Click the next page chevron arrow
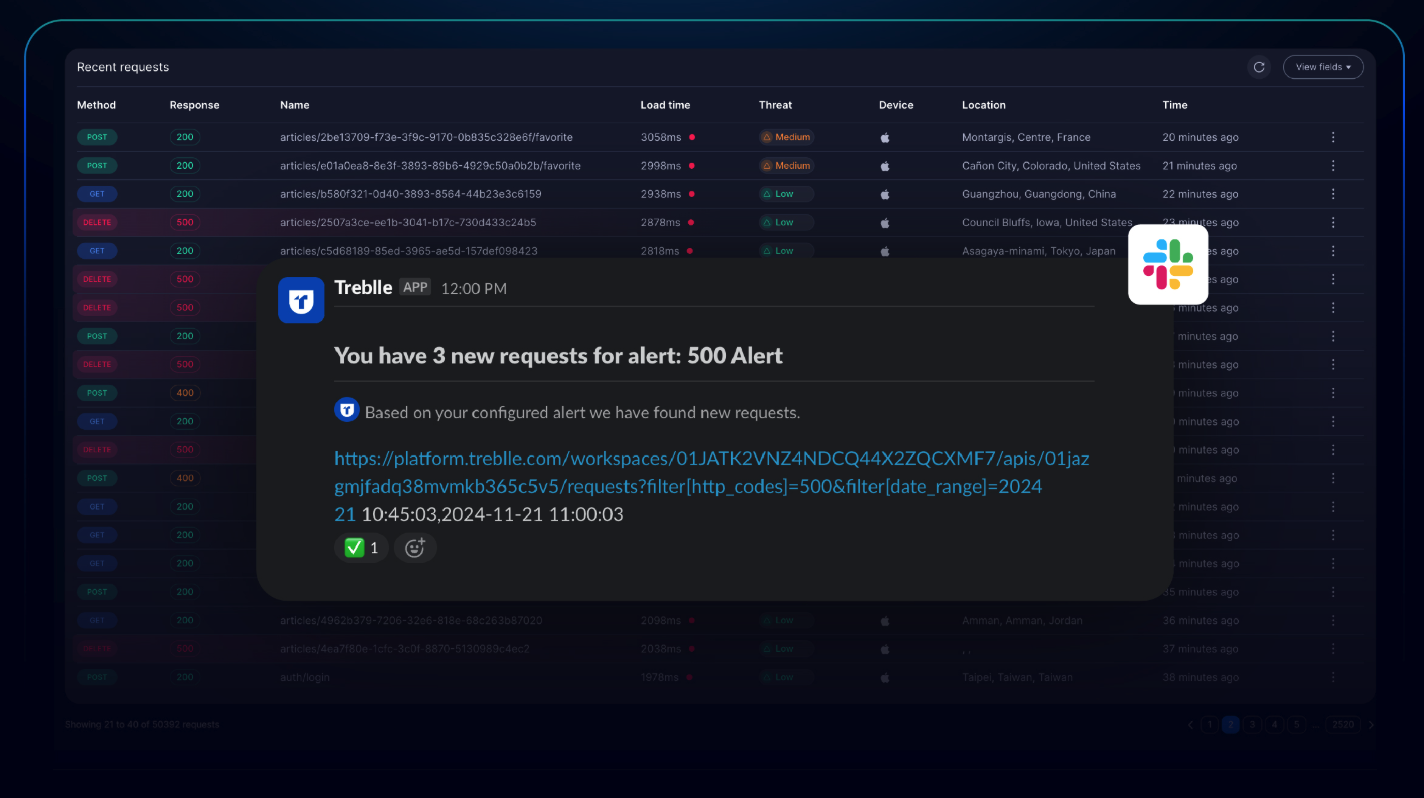The image size is (1424, 798). [x=1371, y=724]
